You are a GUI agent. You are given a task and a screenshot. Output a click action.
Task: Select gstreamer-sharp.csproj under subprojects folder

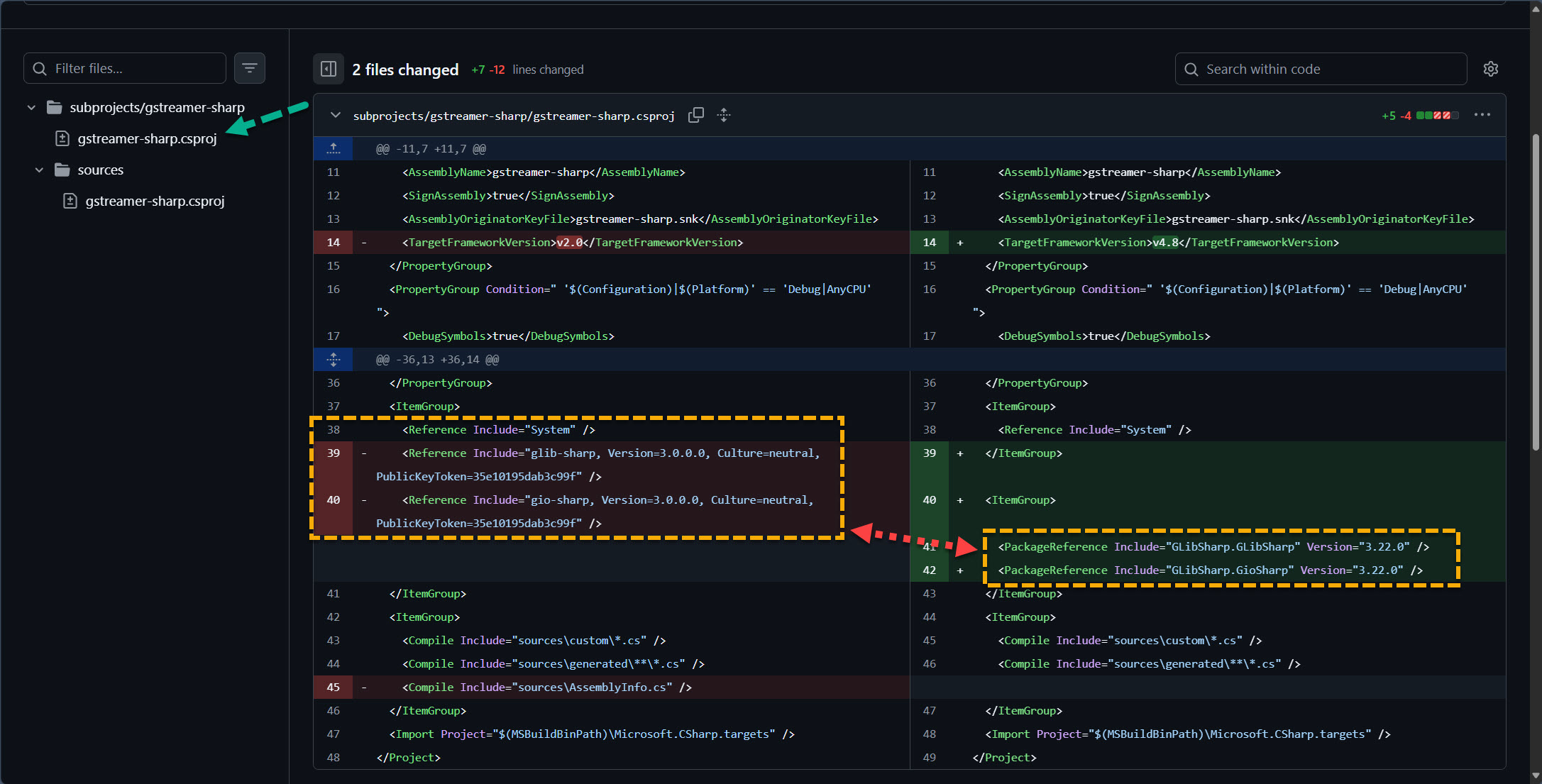[x=147, y=139]
